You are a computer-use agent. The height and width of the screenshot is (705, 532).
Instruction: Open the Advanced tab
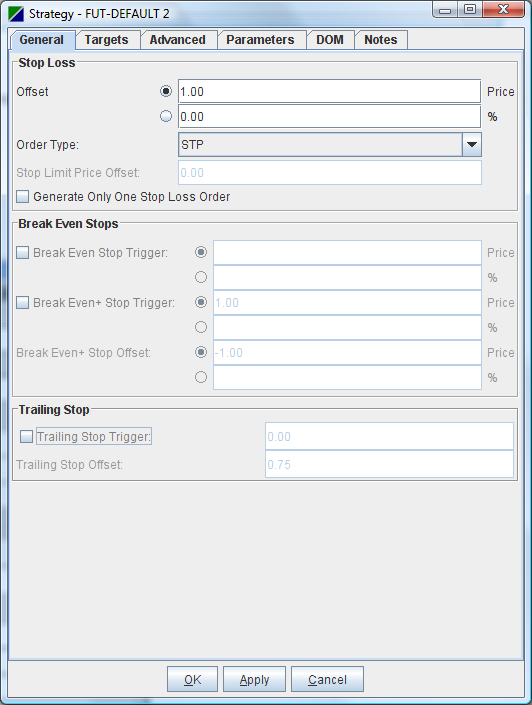tap(178, 40)
